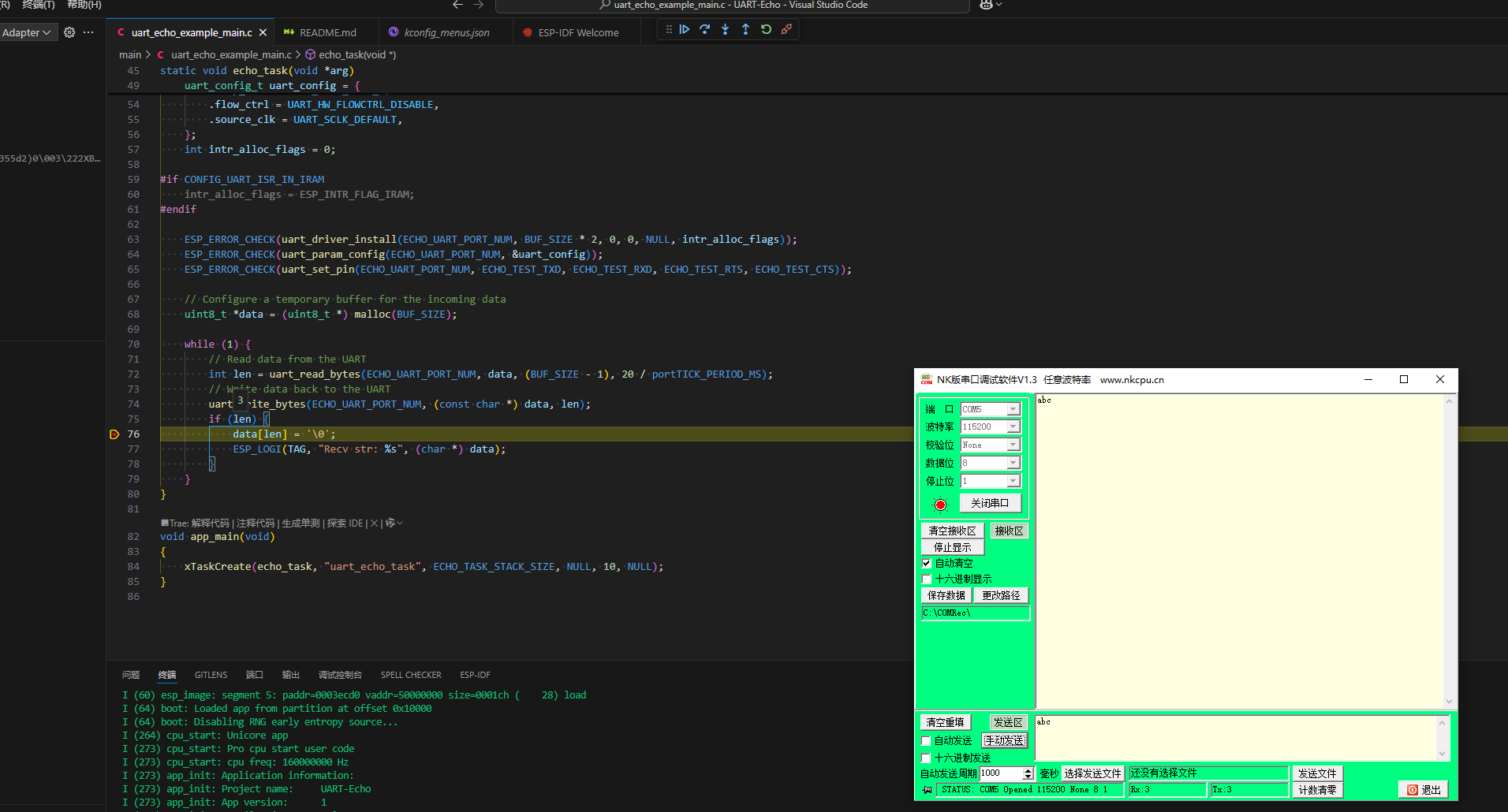The image size is (1508, 812).
Task: Click the 手动发送 button
Action: 1004,741
